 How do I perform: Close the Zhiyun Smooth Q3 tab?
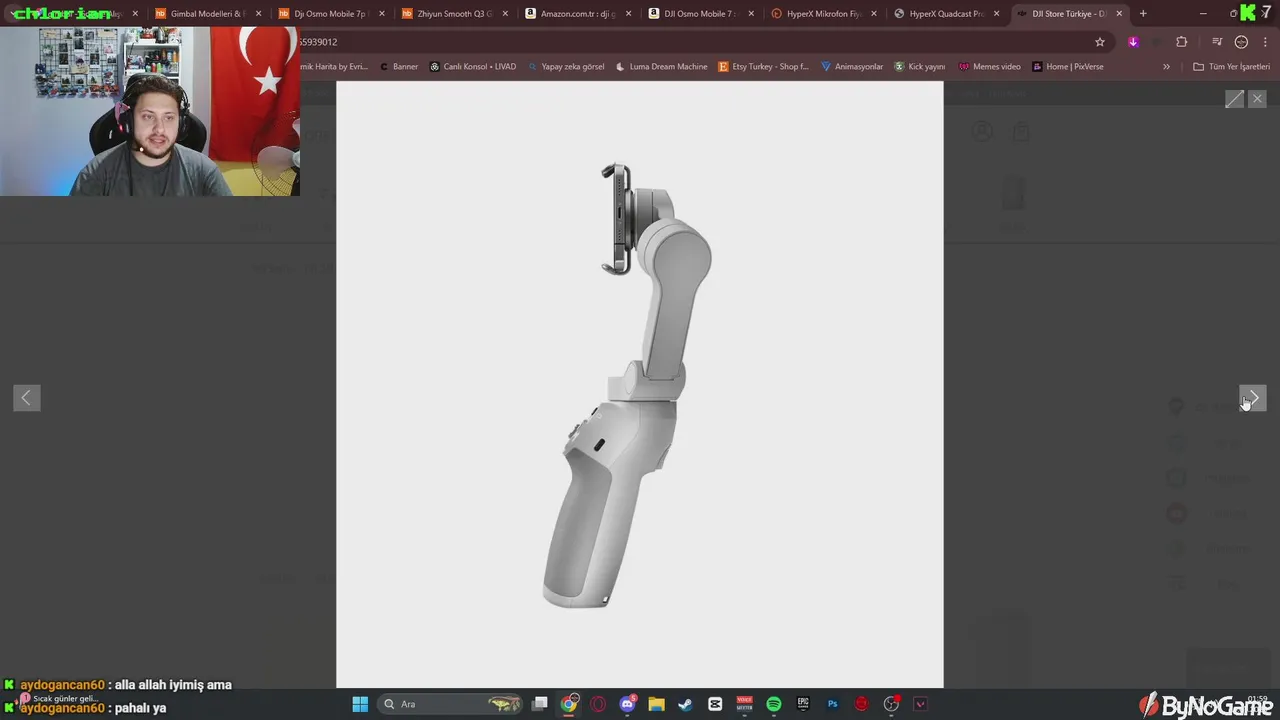(x=504, y=14)
